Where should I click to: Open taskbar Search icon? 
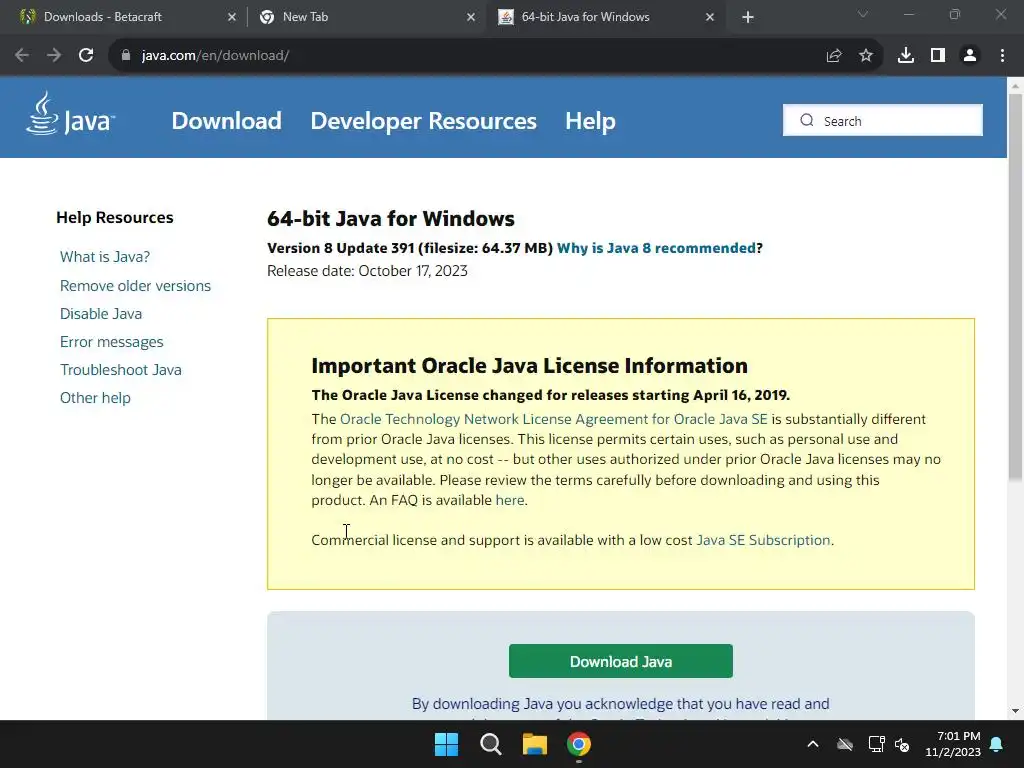[x=490, y=744]
